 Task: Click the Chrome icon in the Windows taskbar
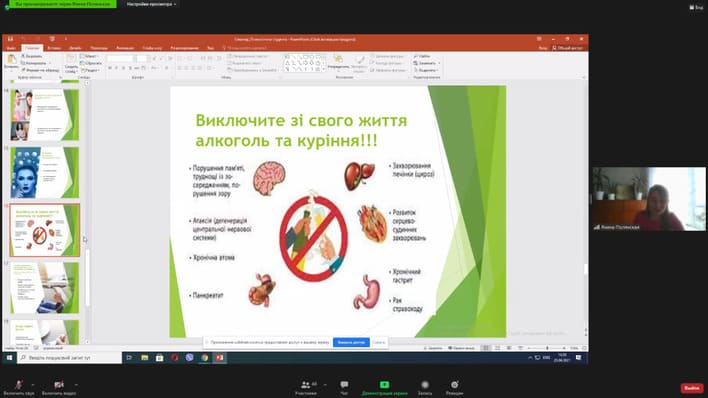click(x=205, y=357)
